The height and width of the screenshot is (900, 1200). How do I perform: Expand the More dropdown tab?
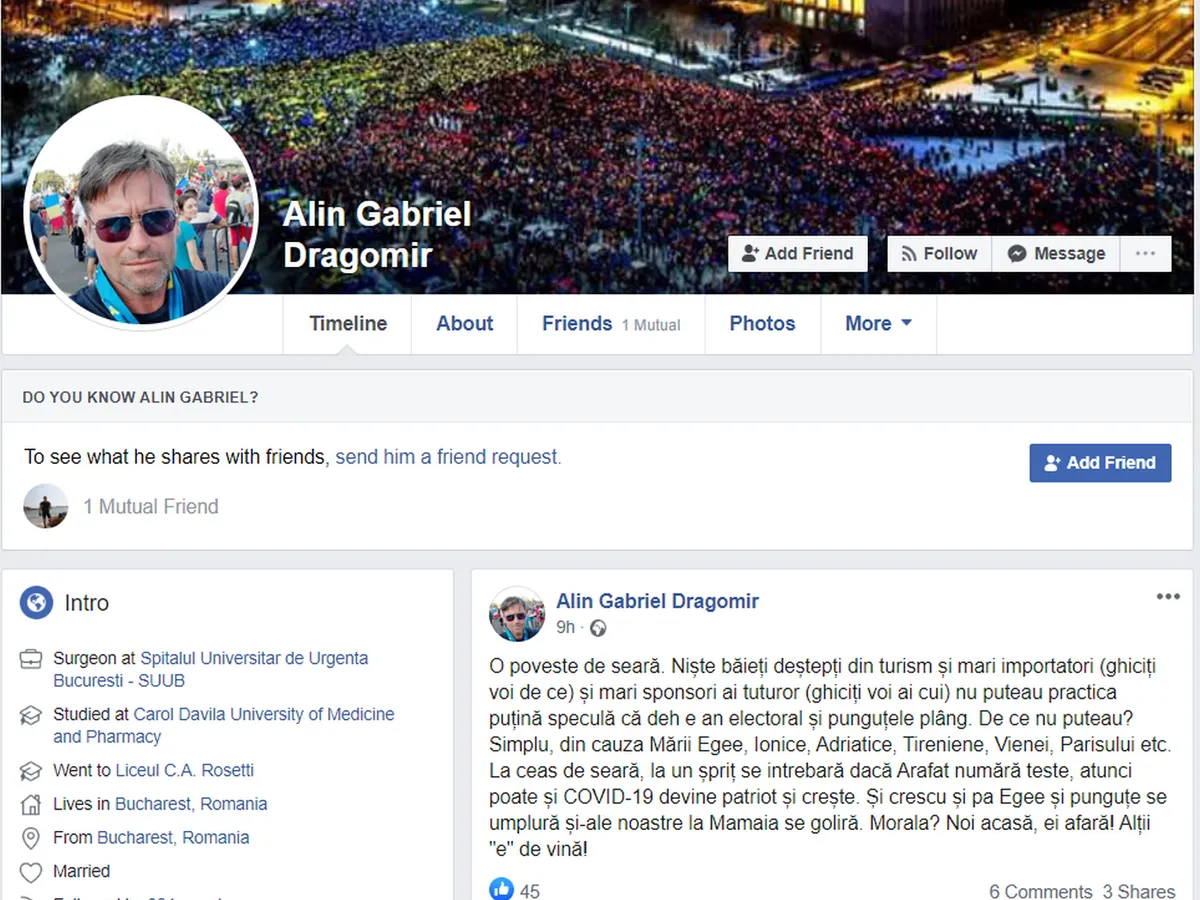pos(878,324)
